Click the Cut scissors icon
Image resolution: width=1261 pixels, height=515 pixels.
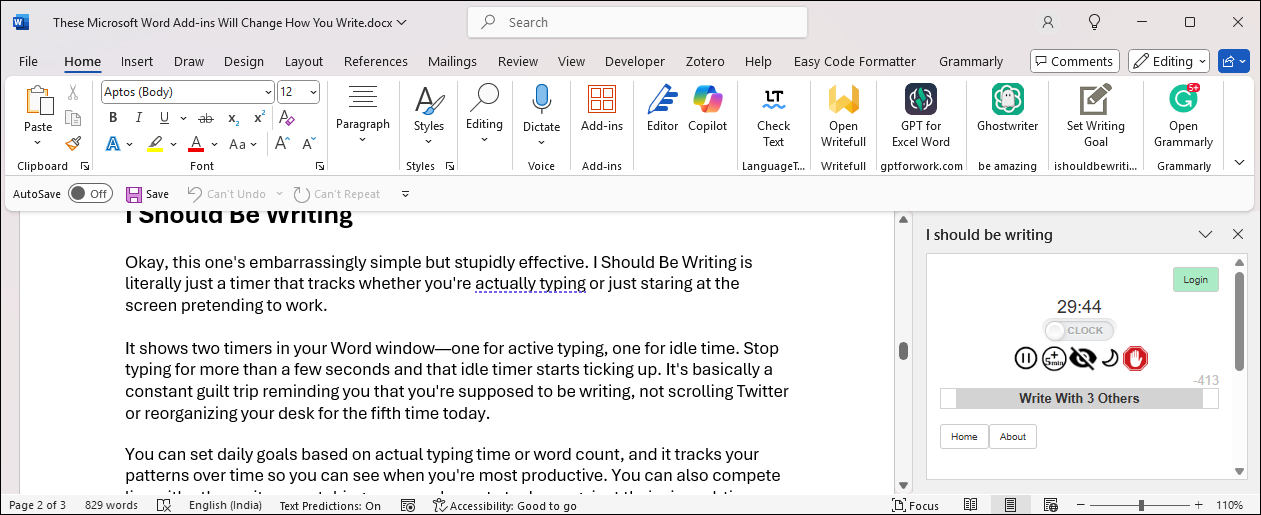73,93
